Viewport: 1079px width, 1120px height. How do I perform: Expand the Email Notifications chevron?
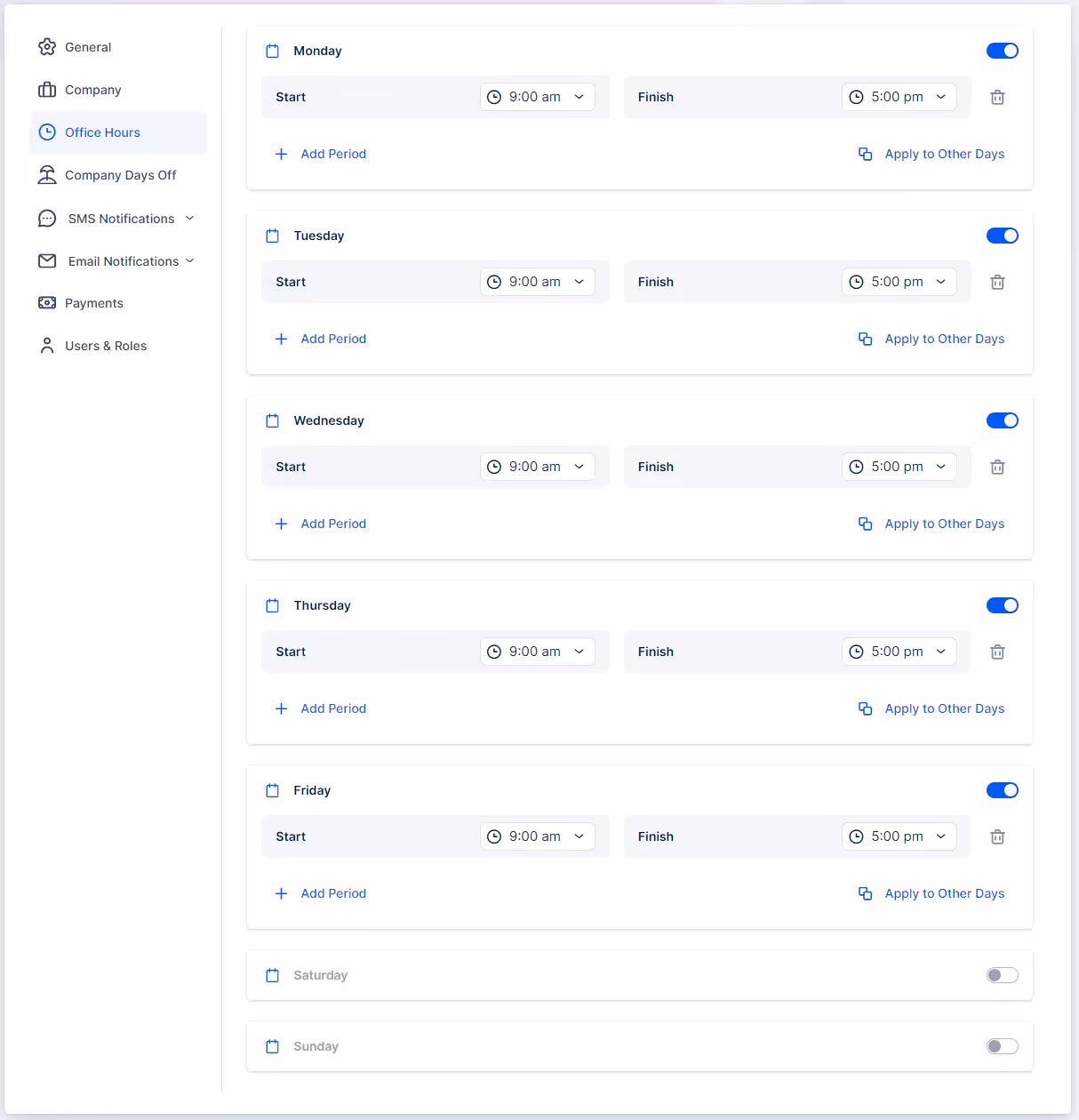point(189,260)
